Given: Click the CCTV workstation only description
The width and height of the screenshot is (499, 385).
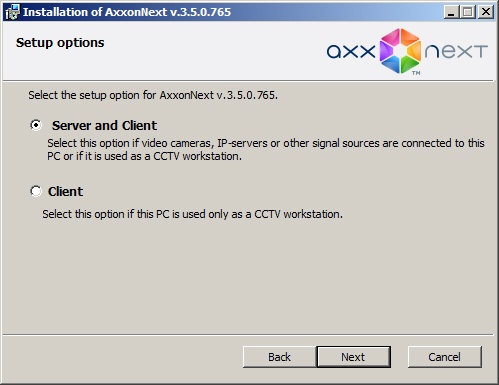Looking at the screenshot, I should point(192,214).
